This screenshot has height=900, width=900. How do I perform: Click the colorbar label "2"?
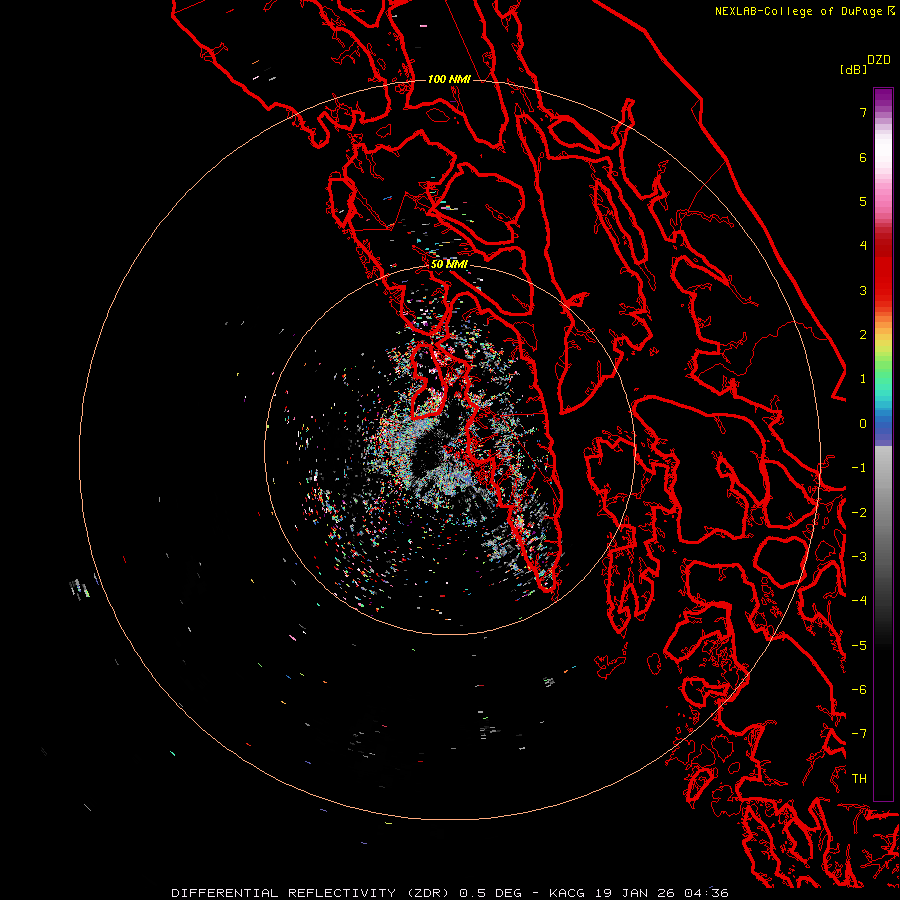(x=863, y=335)
